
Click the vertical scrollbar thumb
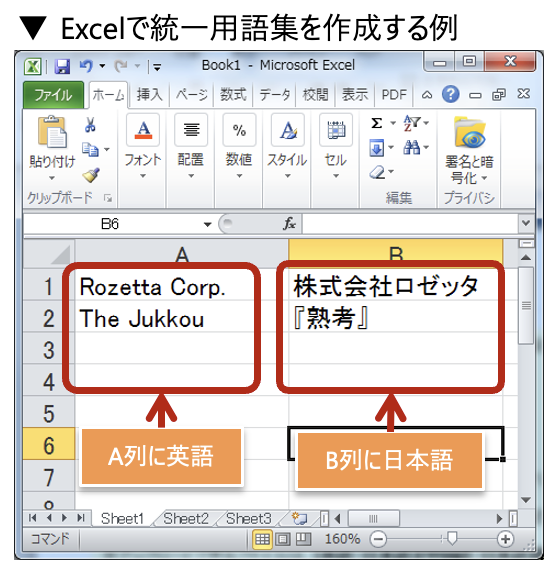click(x=526, y=305)
